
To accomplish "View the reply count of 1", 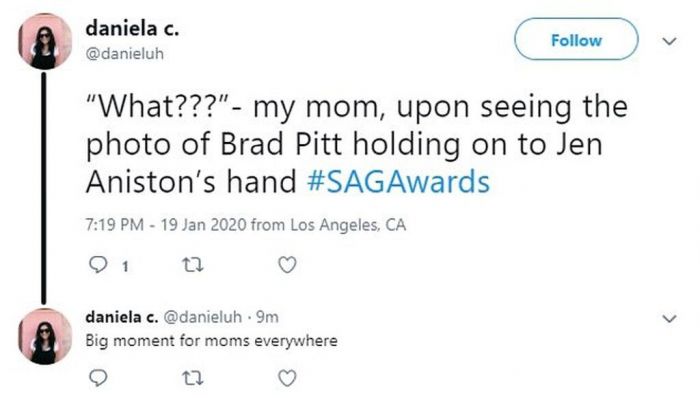I will tap(125, 267).
